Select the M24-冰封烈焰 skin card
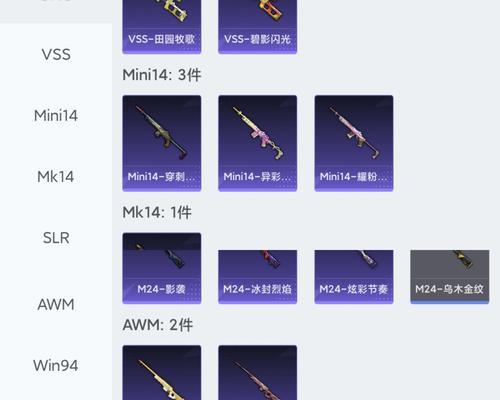Viewport: 500px width, 400px height. pos(258,277)
